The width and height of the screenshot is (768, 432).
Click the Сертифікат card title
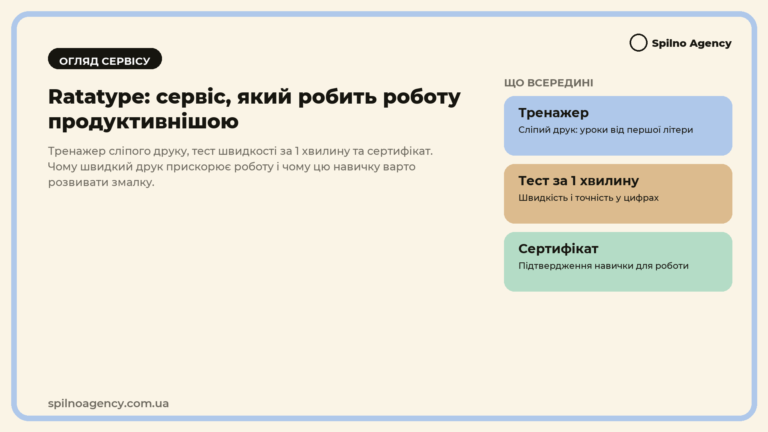coord(558,249)
